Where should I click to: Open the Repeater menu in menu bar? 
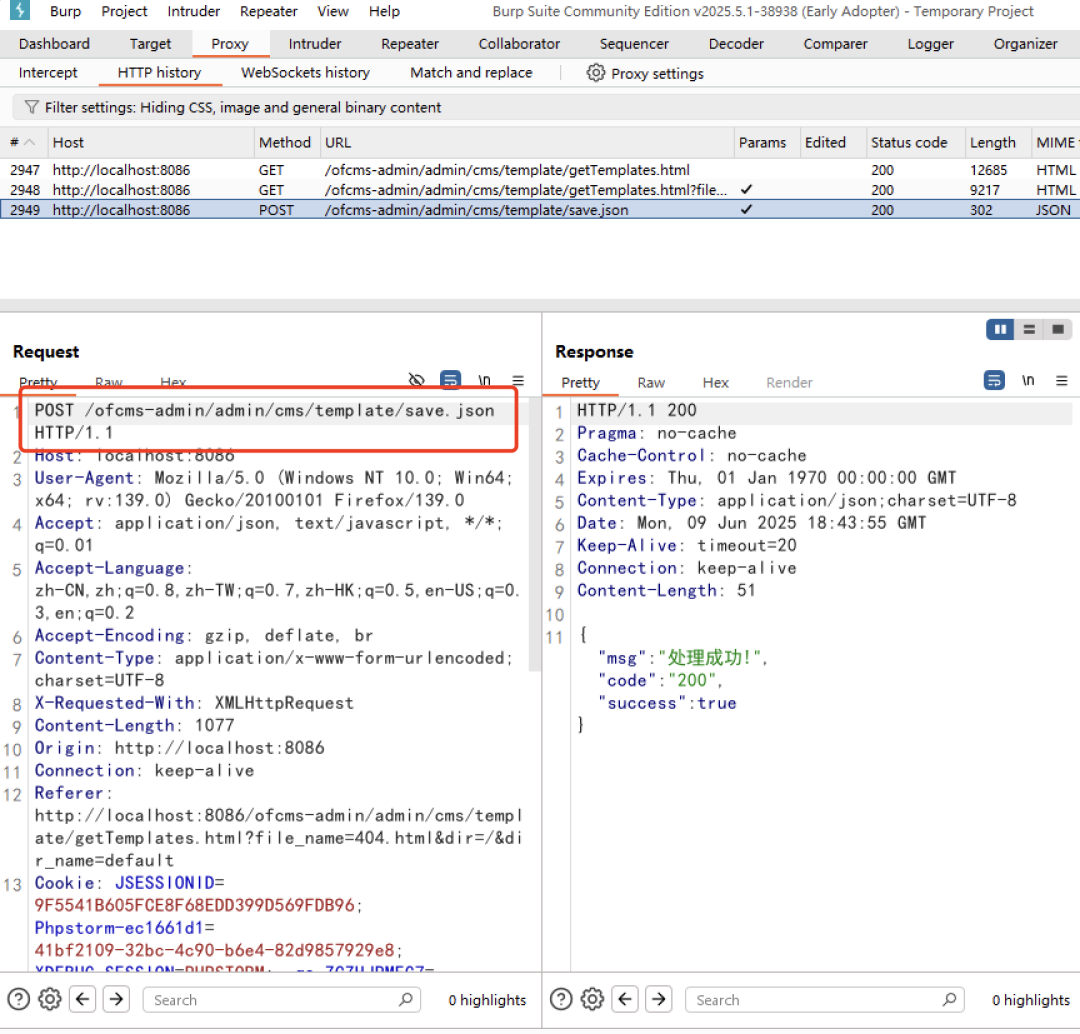[269, 11]
